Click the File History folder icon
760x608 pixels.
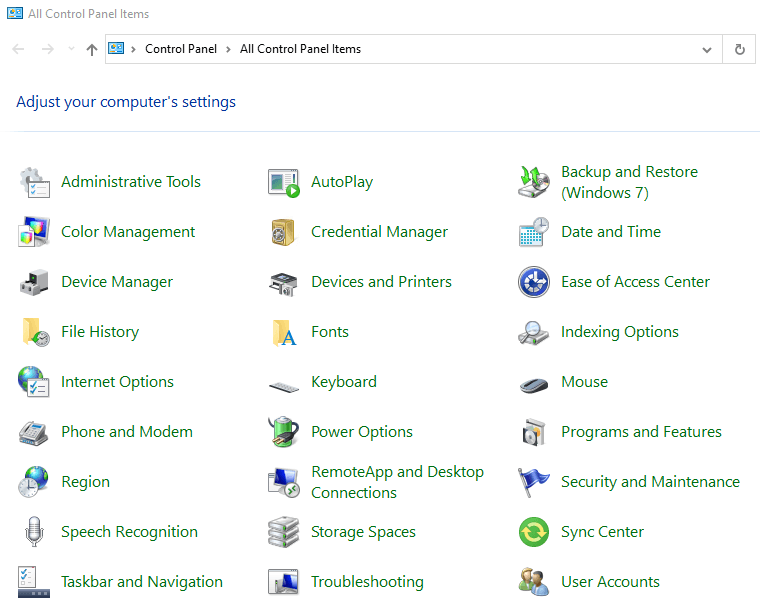pos(35,332)
